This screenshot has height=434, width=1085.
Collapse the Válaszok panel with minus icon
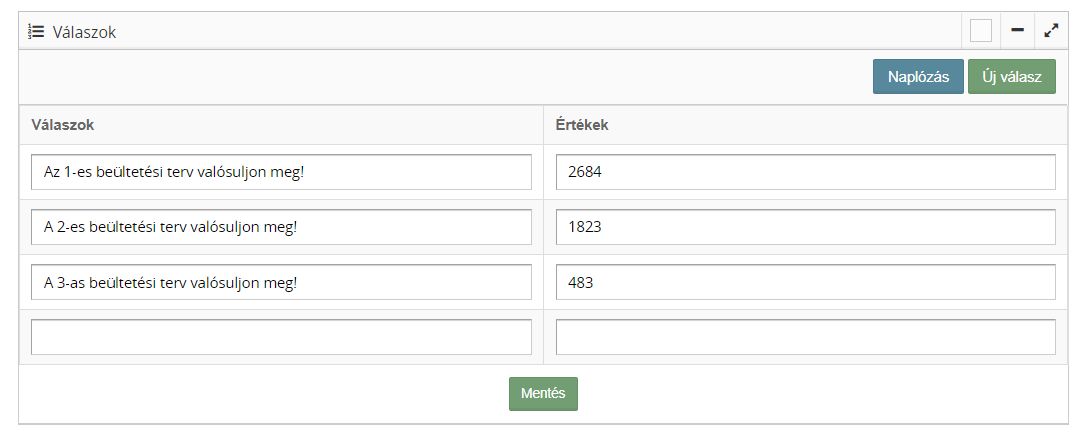(1018, 31)
